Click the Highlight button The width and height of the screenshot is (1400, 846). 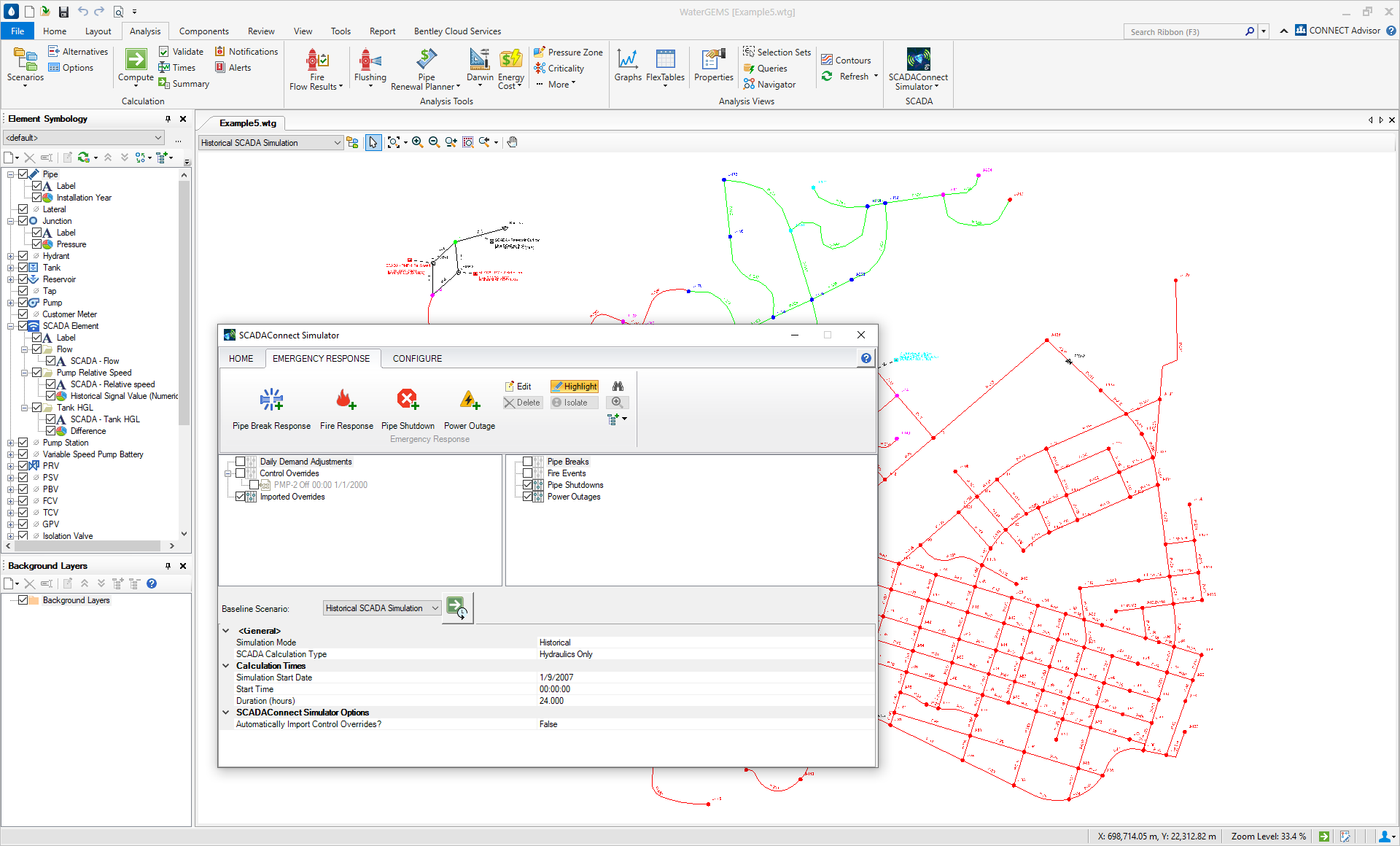click(x=575, y=386)
